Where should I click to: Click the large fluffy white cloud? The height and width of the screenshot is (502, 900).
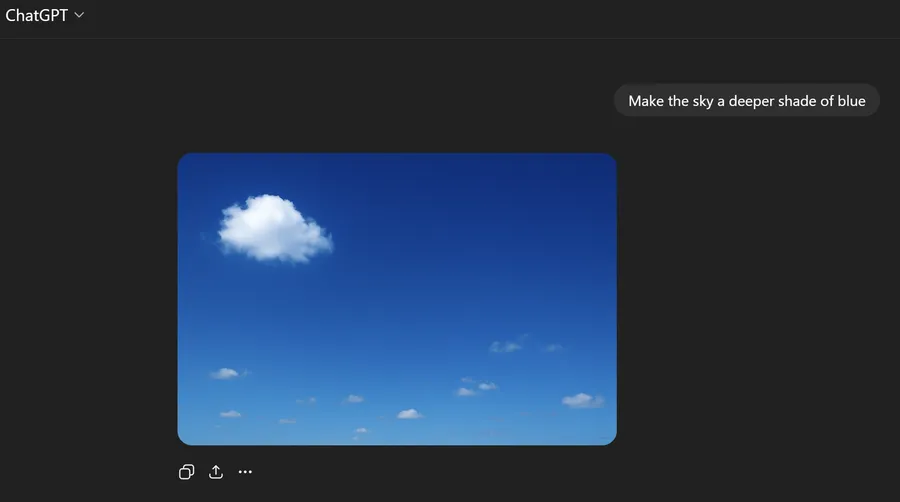coord(273,228)
